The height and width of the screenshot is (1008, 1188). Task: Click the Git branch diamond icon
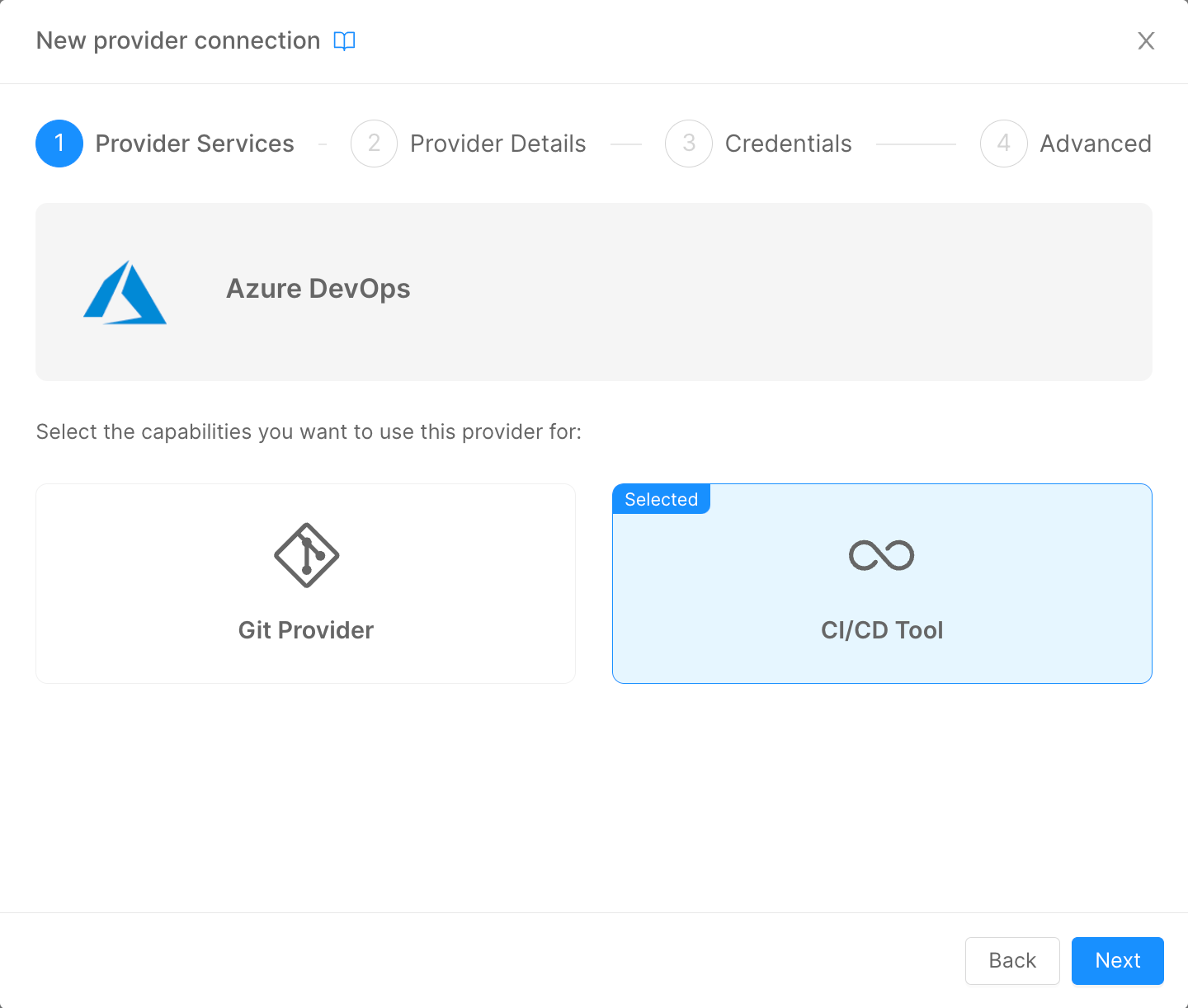(306, 555)
